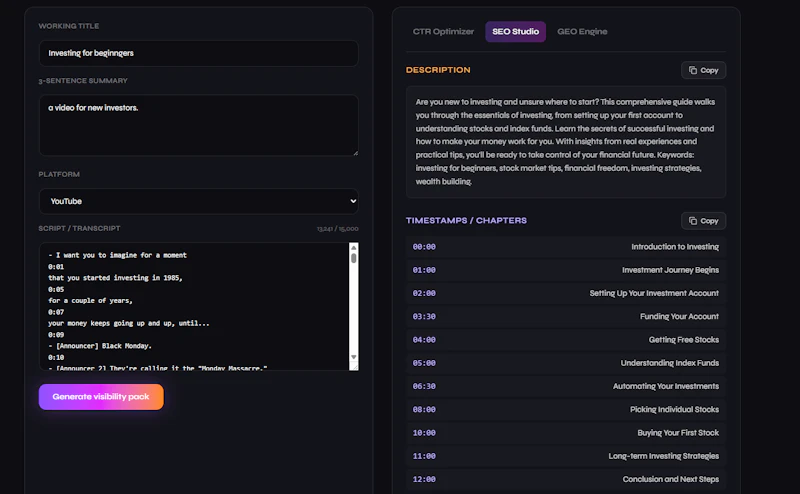Select the 01:00 Investment Journey Begins chapter
This screenshot has height=494, width=800.
[x=566, y=270]
